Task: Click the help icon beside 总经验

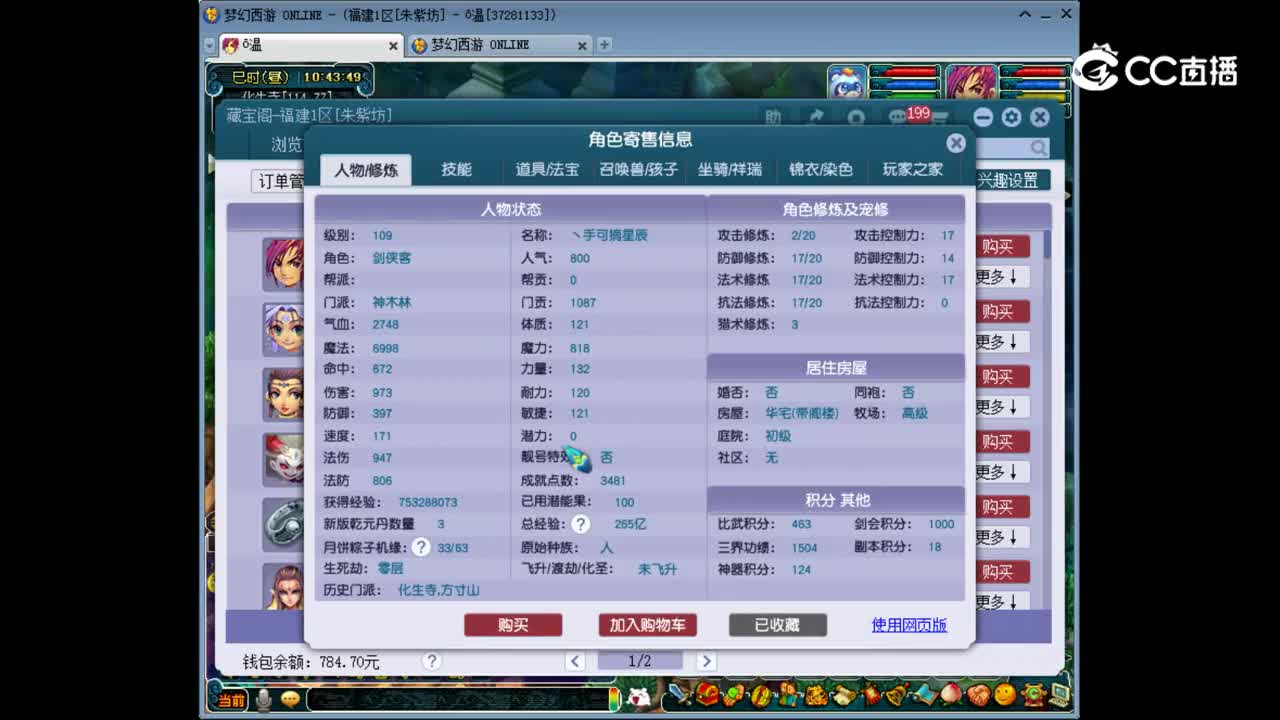Action: pos(581,524)
